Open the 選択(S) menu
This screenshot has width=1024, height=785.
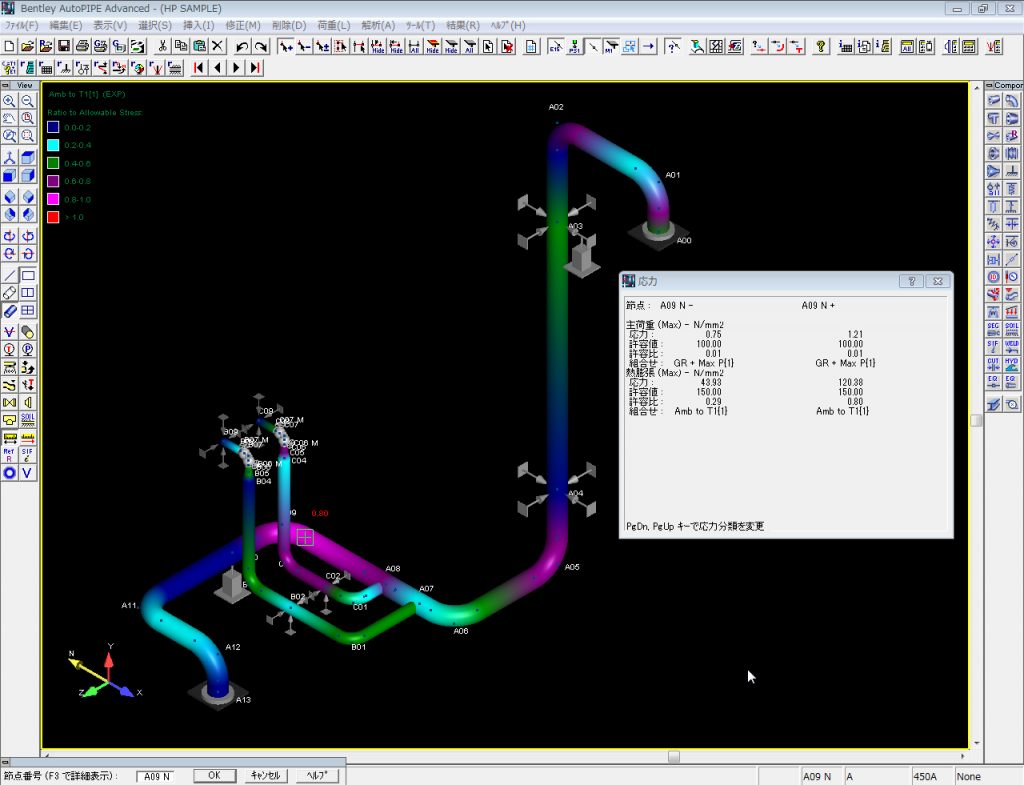pos(155,25)
